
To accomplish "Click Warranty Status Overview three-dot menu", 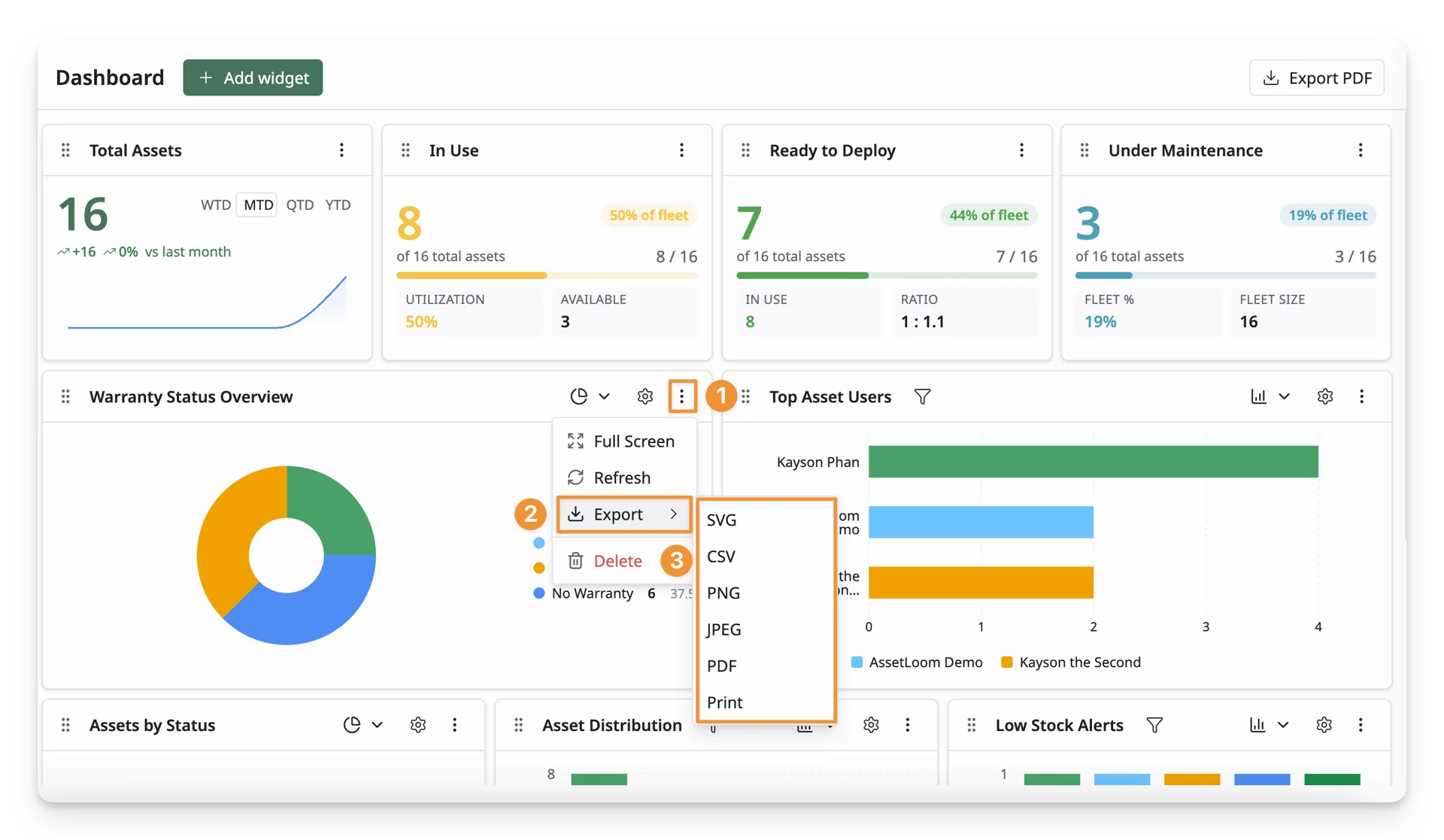I will click(x=681, y=396).
